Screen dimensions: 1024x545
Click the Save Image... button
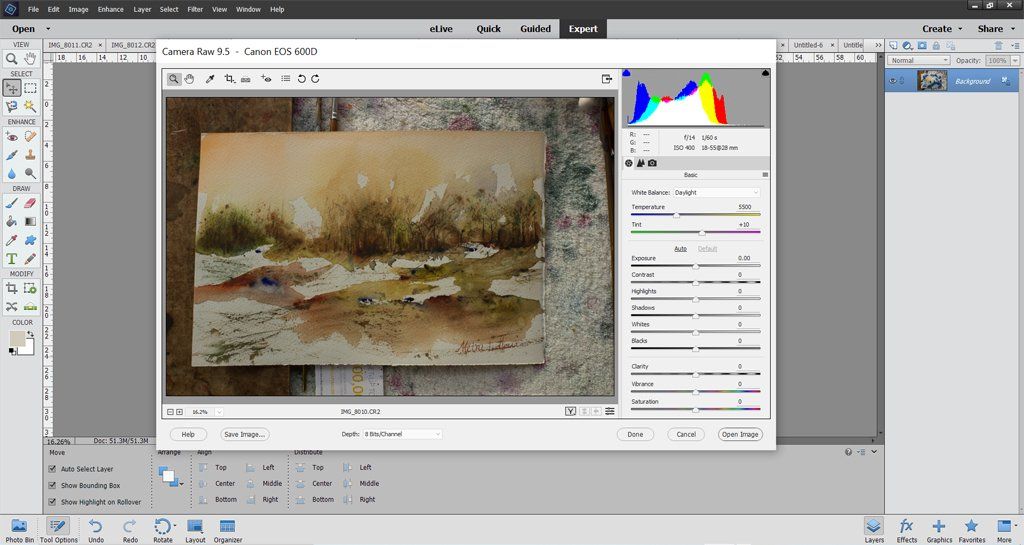click(244, 434)
